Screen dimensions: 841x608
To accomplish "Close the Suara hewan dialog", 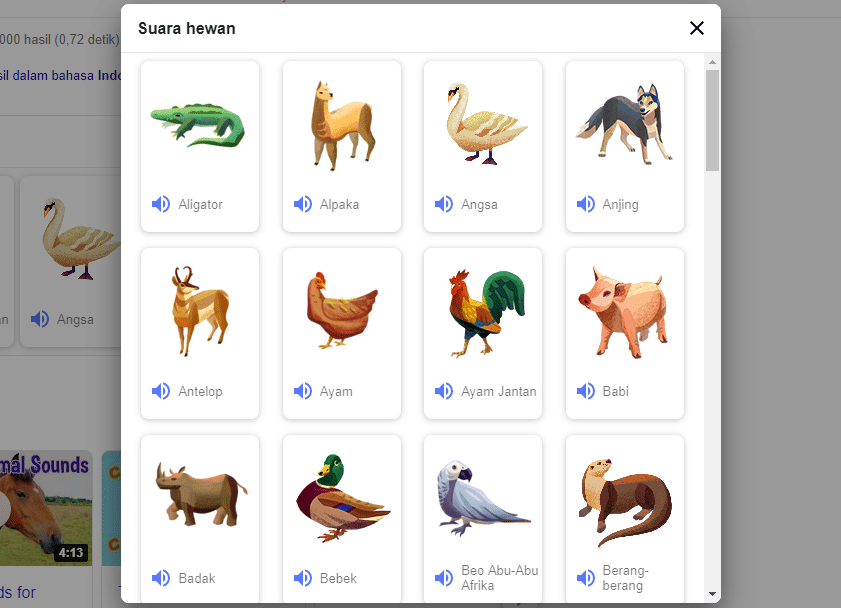I will pyautogui.click(x=697, y=28).
